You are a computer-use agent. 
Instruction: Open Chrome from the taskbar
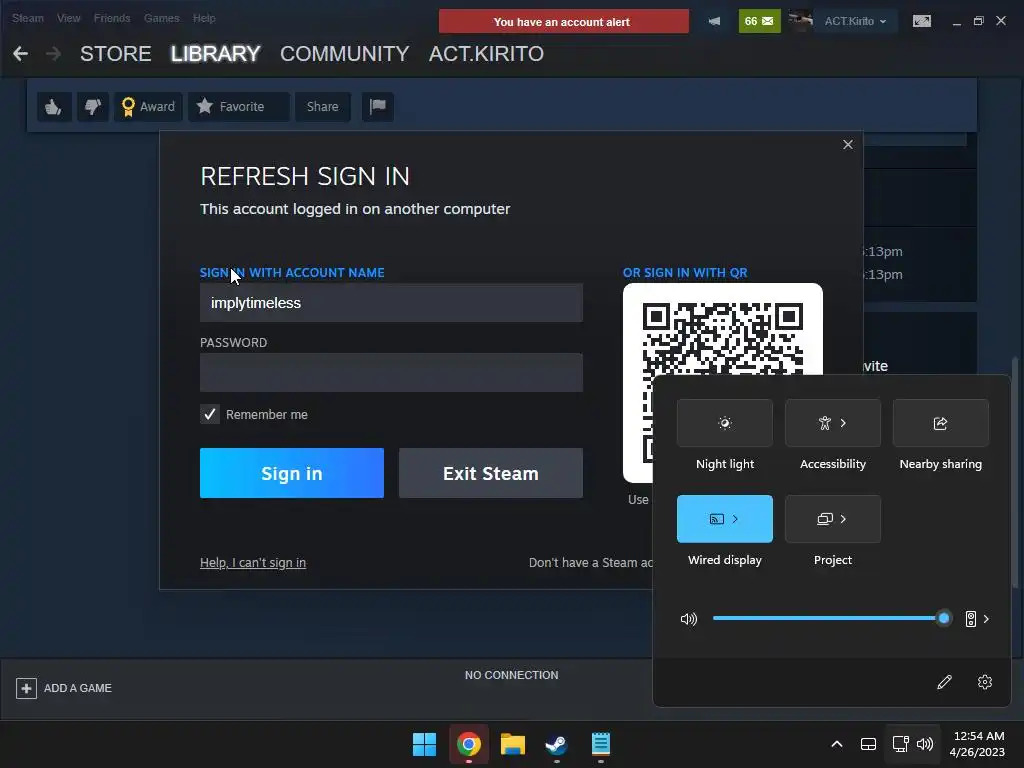click(469, 744)
